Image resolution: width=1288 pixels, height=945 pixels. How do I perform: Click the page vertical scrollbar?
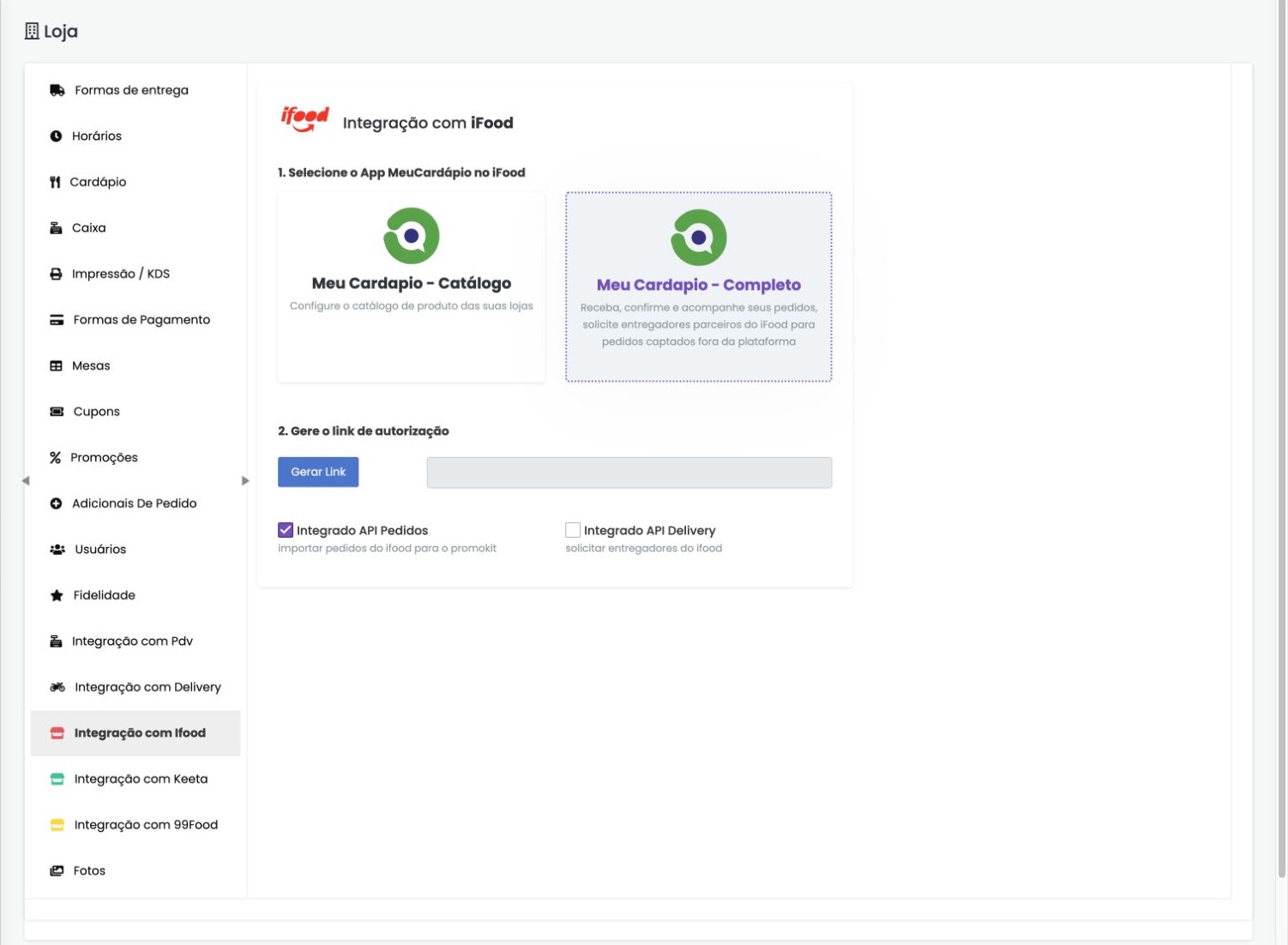click(x=1282, y=437)
